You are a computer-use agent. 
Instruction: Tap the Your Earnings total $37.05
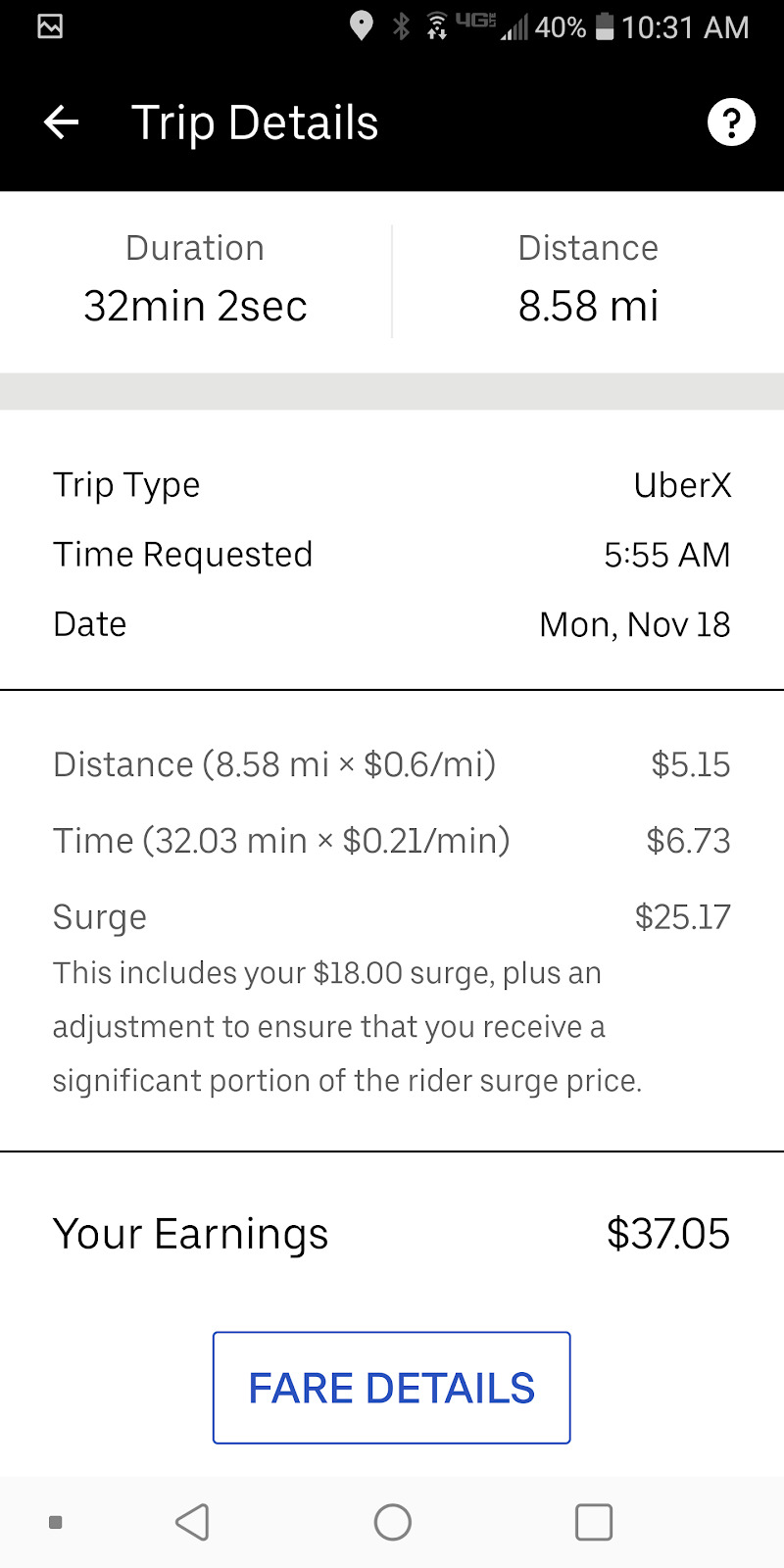(x=667, y=1234)
